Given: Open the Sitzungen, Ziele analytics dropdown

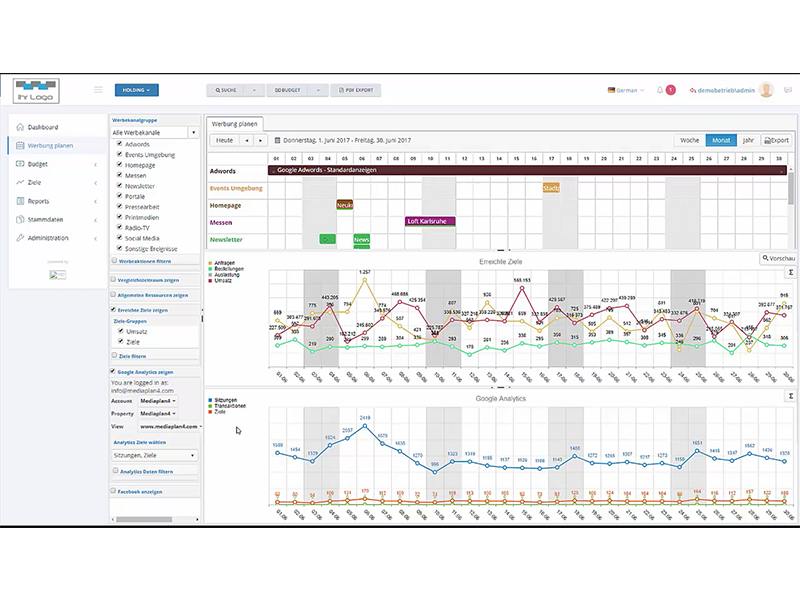Looking at the screenshot, I should click(155, 455).
